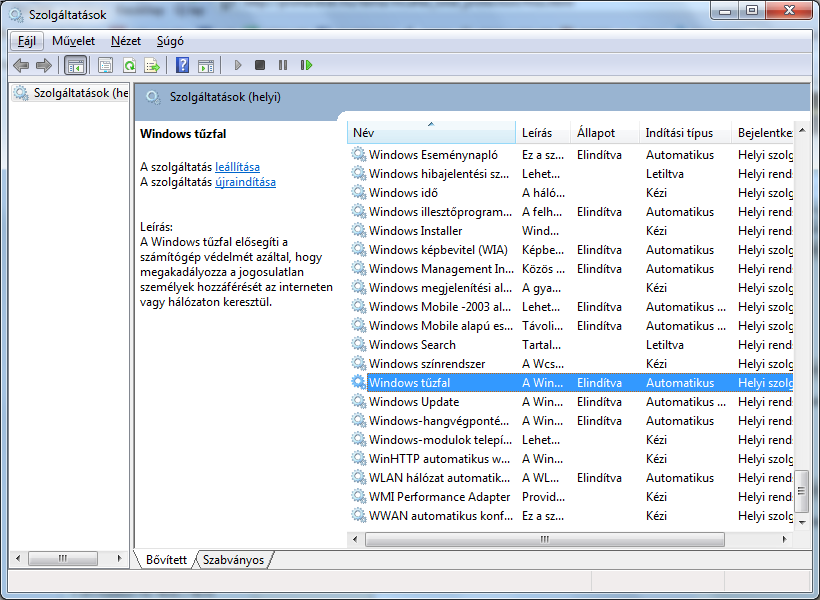The width and height of the screenshot is (820, 600).
Task: Sort by the Név column header
Action: pyautogui.click(x=431, y=132)
